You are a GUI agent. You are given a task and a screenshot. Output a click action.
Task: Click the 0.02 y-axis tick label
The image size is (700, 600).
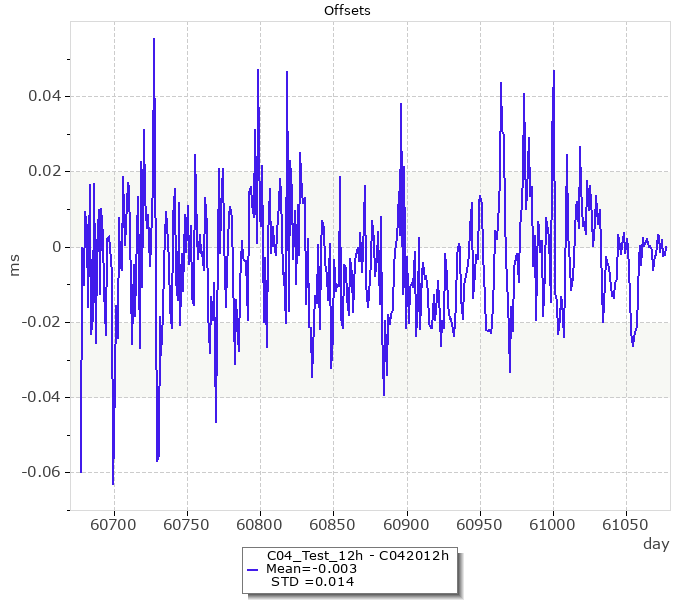(41, 171)
